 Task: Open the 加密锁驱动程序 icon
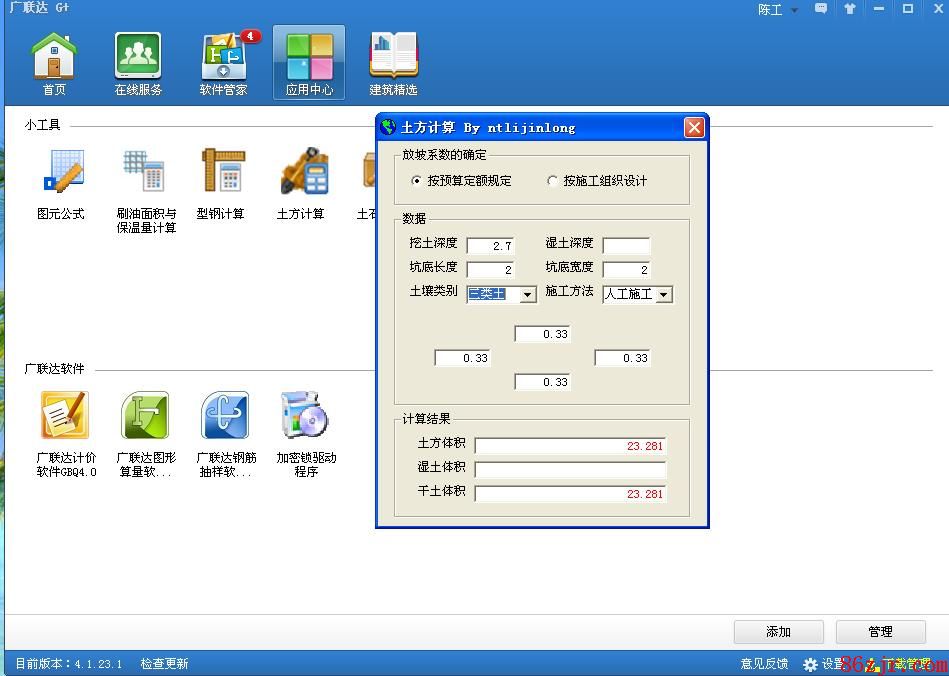[305, 417]
